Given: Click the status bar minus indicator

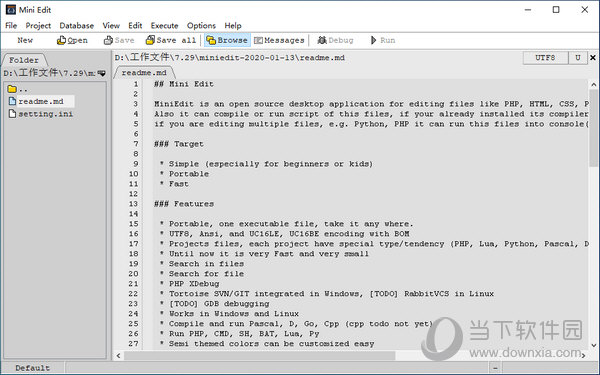Looking at the screenshot, I should 495,368.
